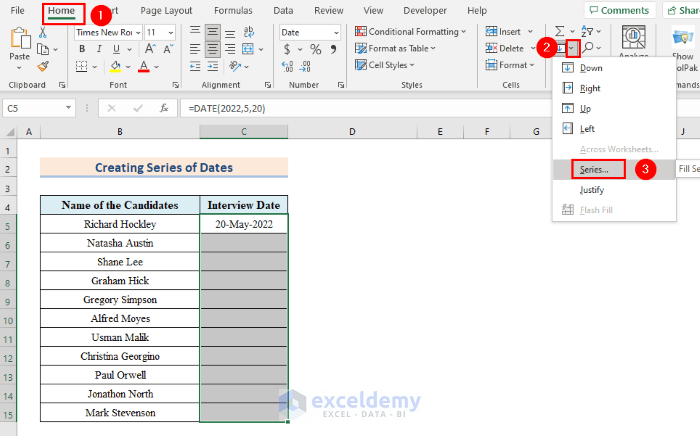Screen dimensions: 700x436
Task: Click the Insert cells button
Action: [x=503, y=32]
